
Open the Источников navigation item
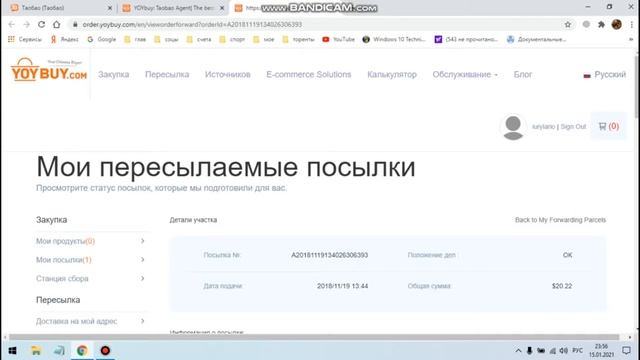[x=227, y=75]
